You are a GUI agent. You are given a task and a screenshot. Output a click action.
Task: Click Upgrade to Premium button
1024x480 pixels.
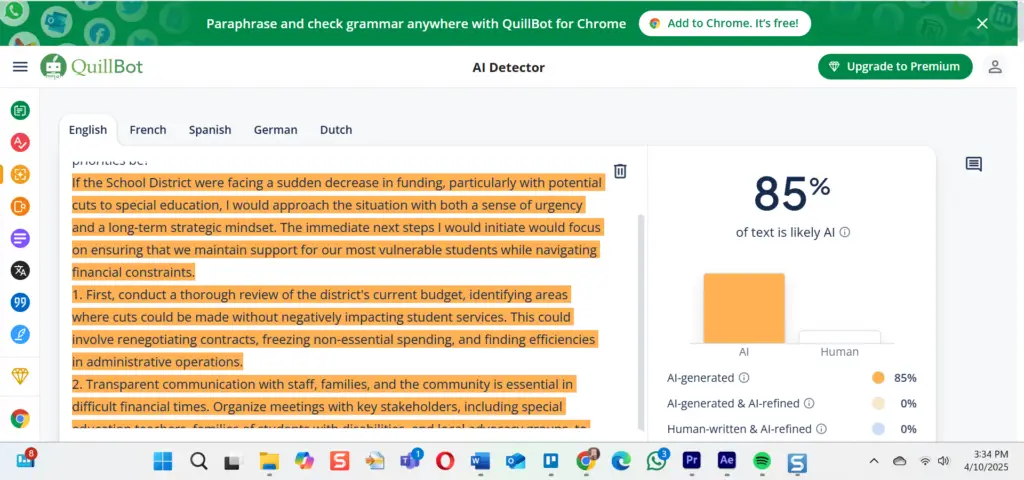pos(895,67)
